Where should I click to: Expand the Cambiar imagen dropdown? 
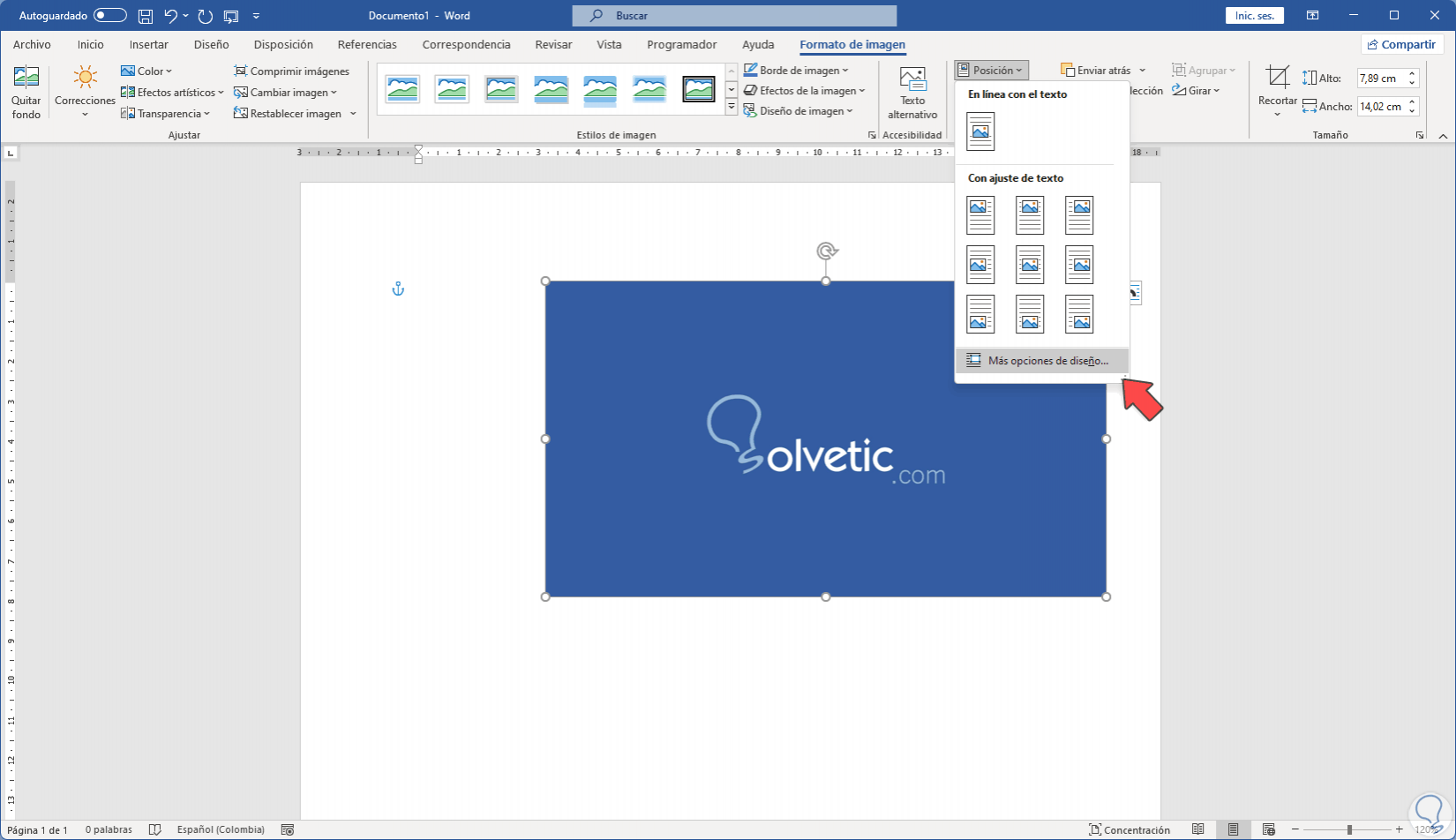pyautogui.click(x=285, y=92)
